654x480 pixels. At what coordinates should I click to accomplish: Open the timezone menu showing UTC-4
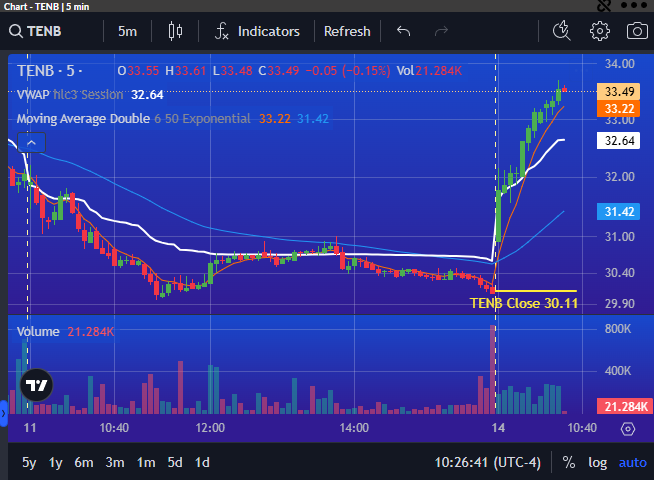click(488, 462)
